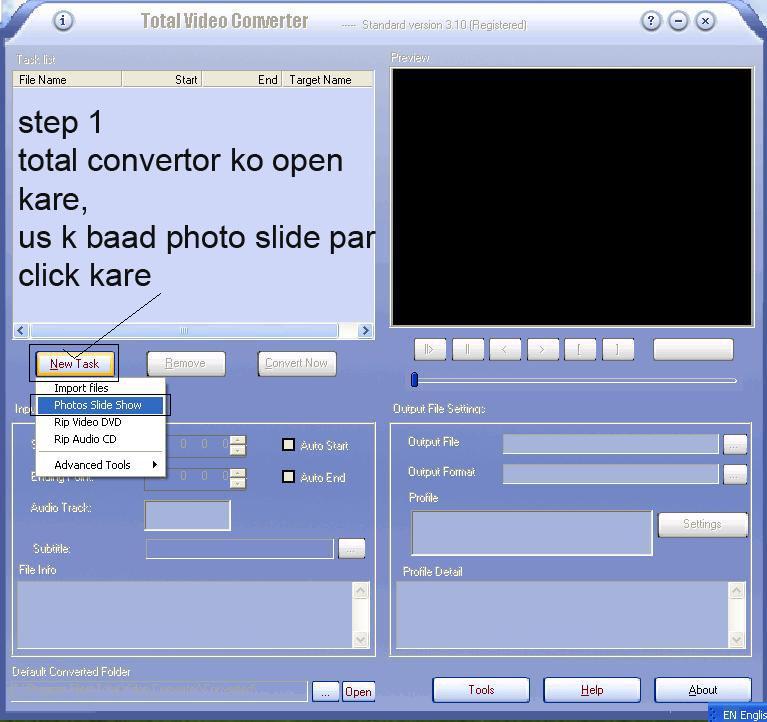Click the Default Converted Folder path field
Image resolution: width=767 pixels, height=722 pixels.
click(158, 691)
